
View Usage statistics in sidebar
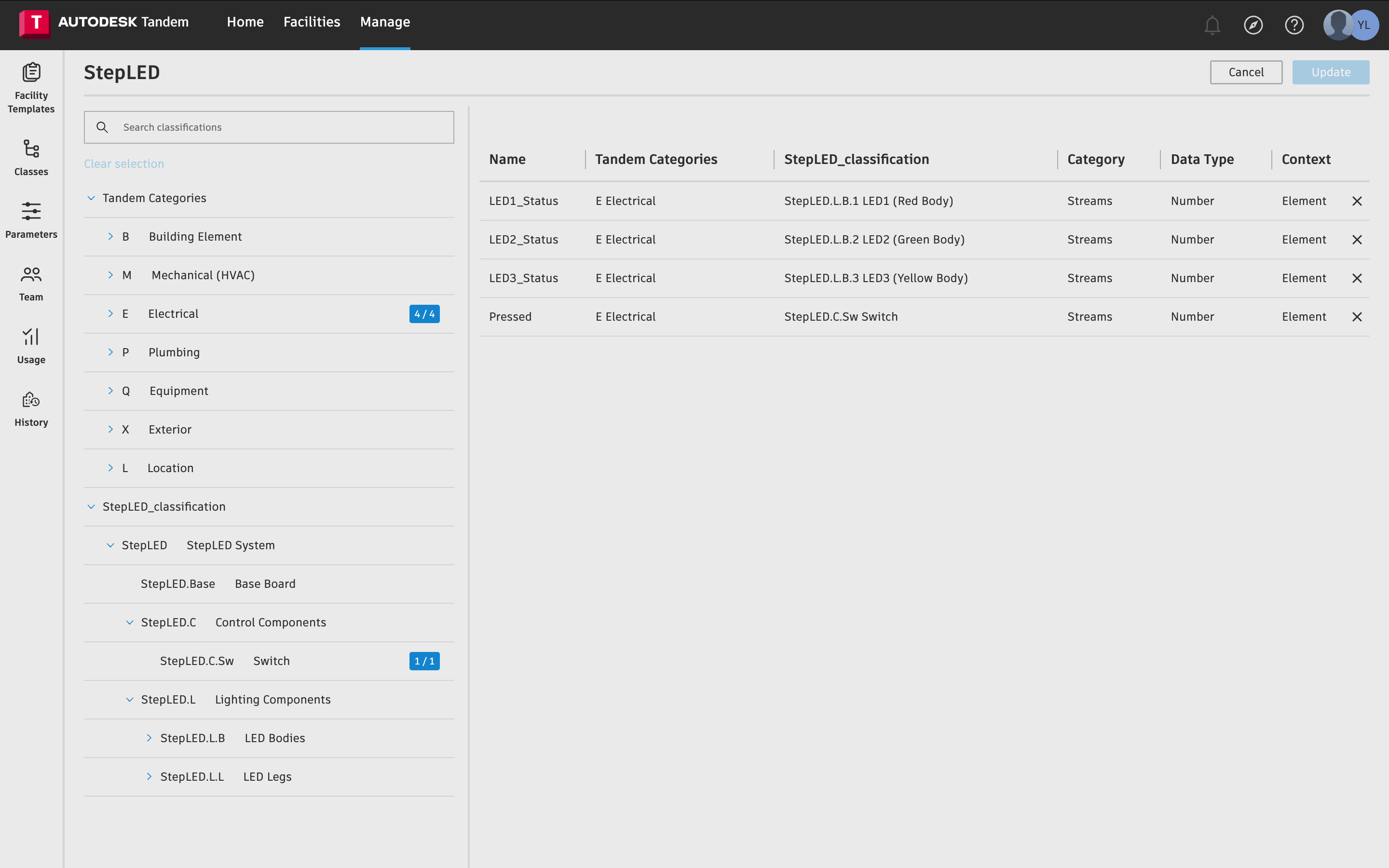[x=31, y=346]
